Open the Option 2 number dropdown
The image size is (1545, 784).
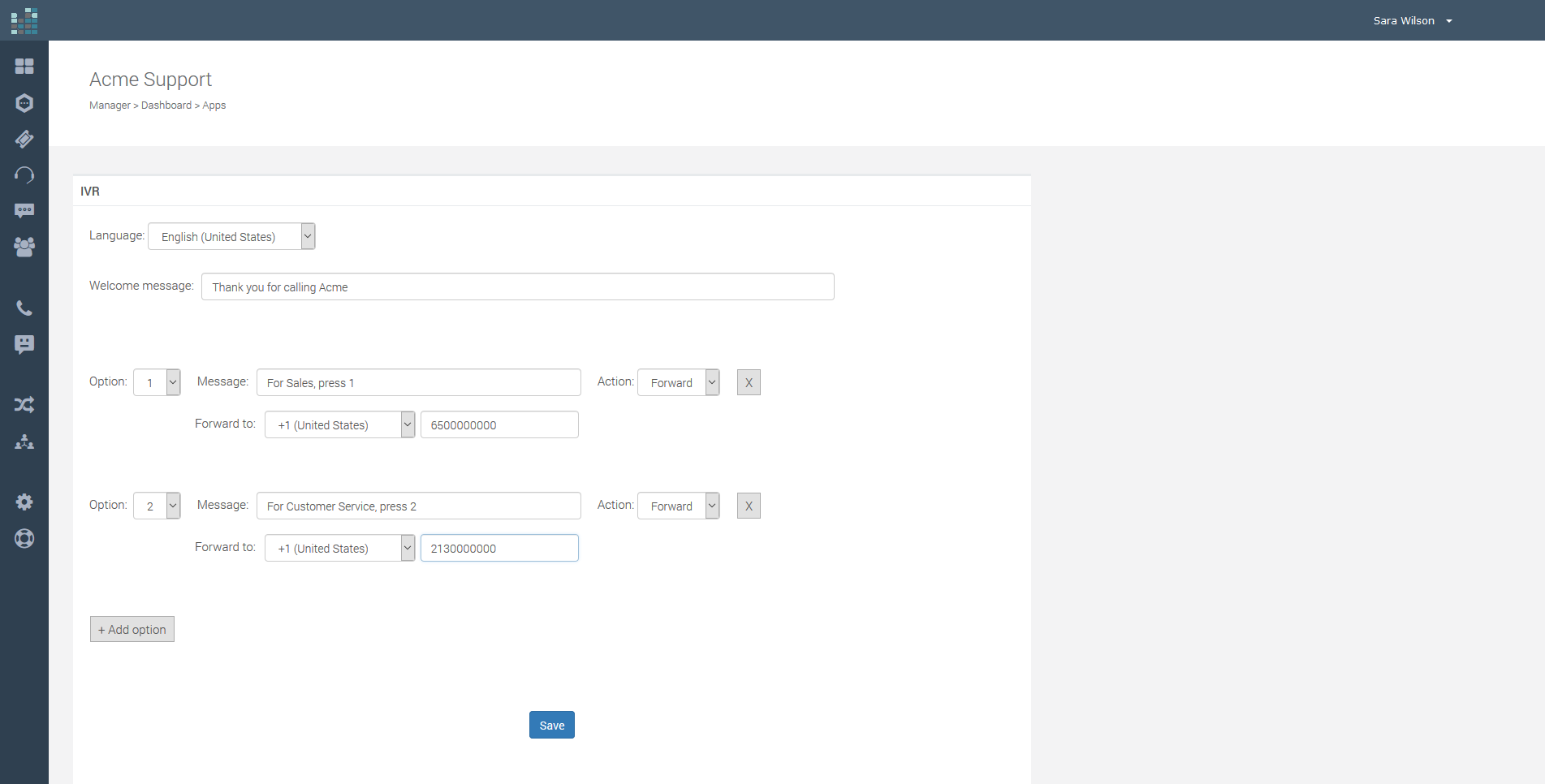[x=157, y=506]
